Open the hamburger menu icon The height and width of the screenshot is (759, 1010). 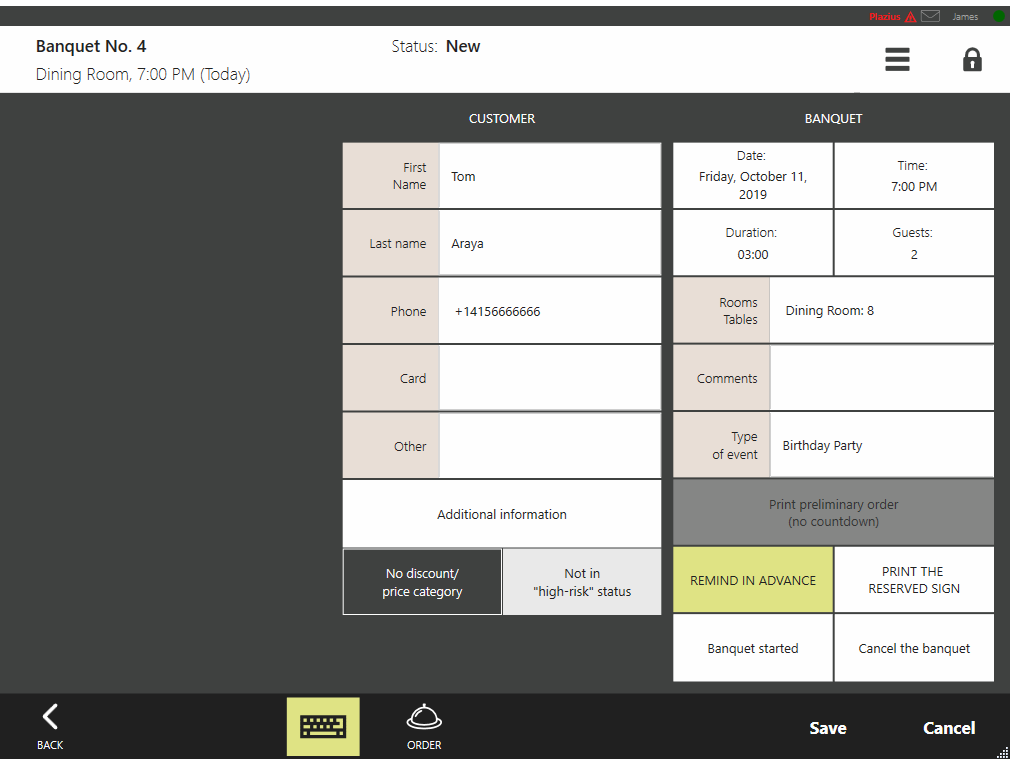pyautogui.click(x=897, y=60)
